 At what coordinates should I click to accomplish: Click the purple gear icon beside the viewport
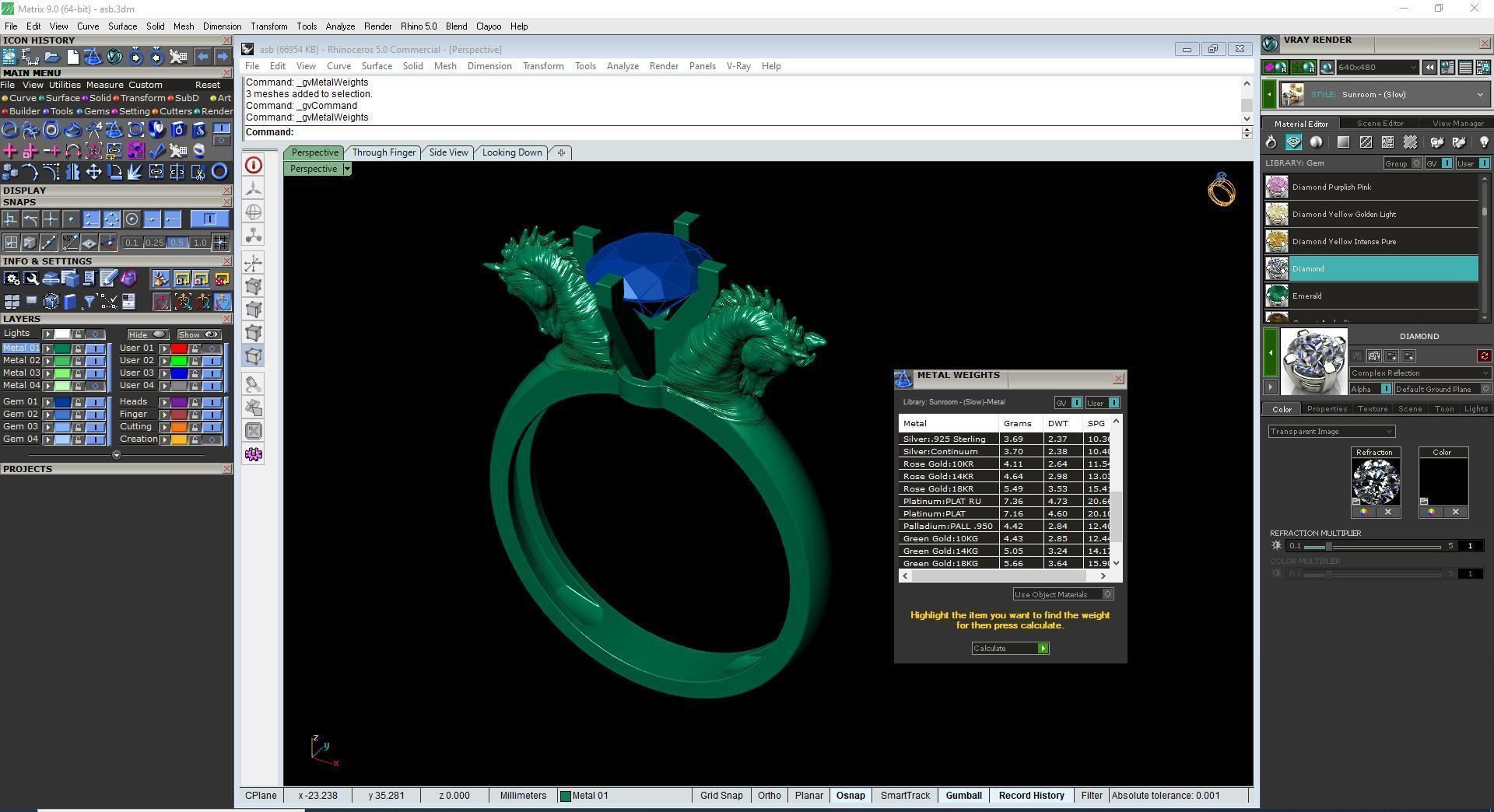[x=253, y=454]
